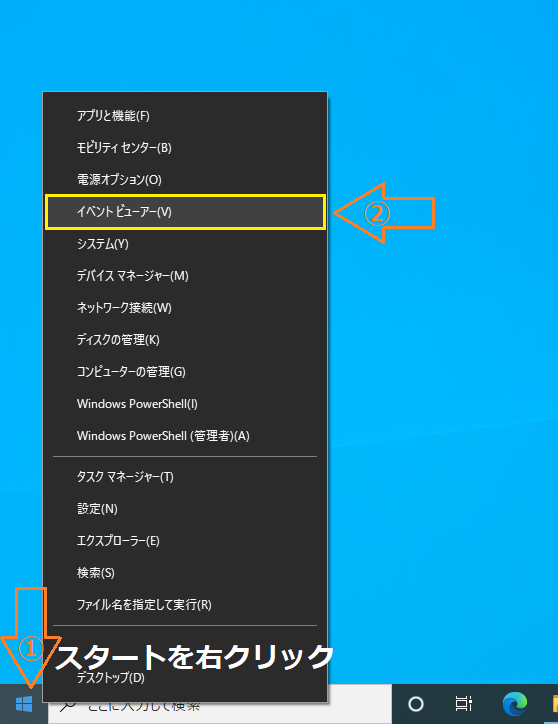Screen dimensions: 558x724
Task: Select システム(Y) menu item
Action: pos(185,244)
